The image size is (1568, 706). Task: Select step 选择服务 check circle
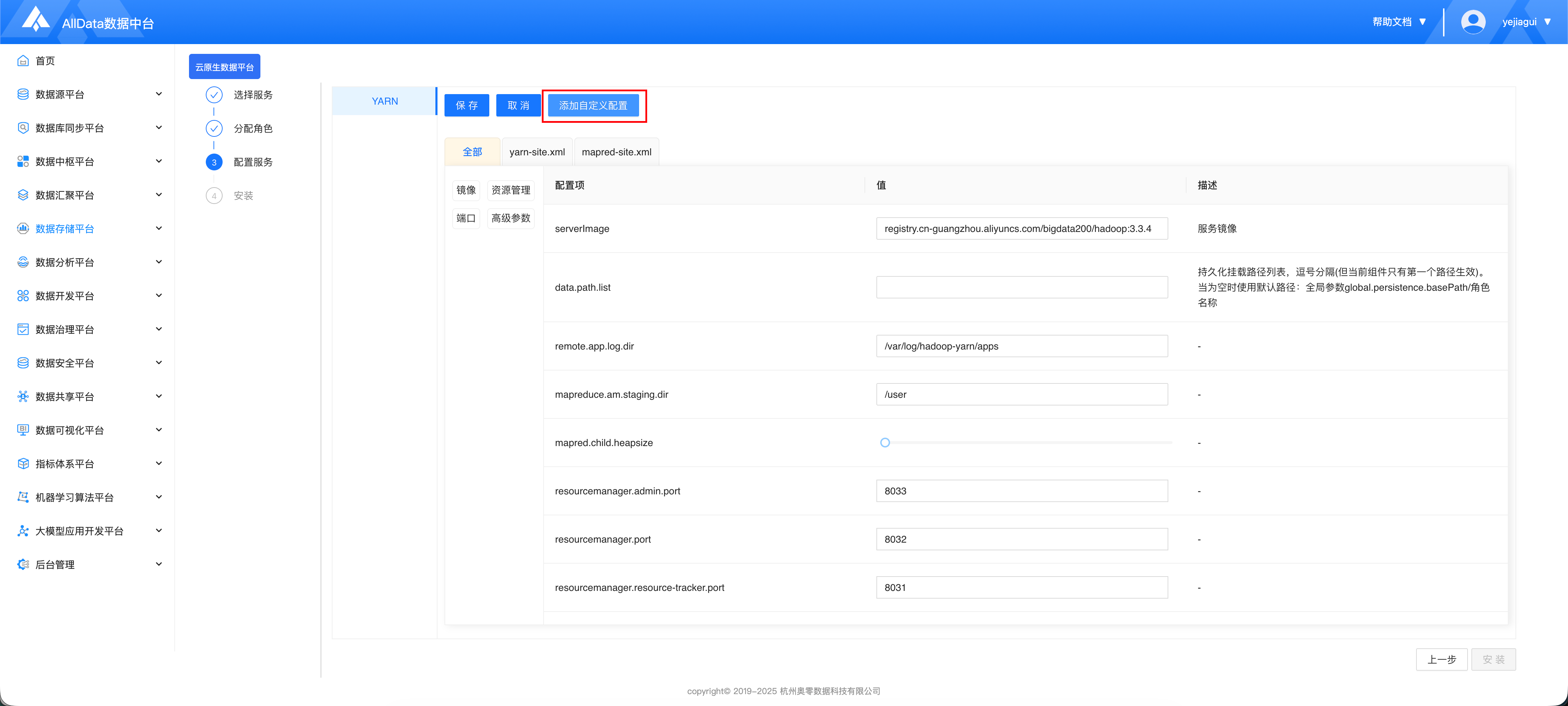click(213, 95)
